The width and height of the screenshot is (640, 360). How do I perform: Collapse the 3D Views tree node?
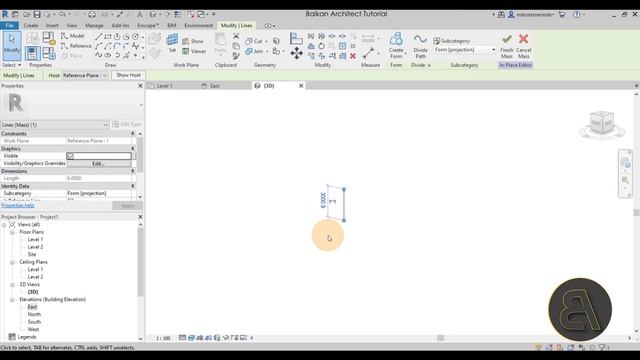12,285
